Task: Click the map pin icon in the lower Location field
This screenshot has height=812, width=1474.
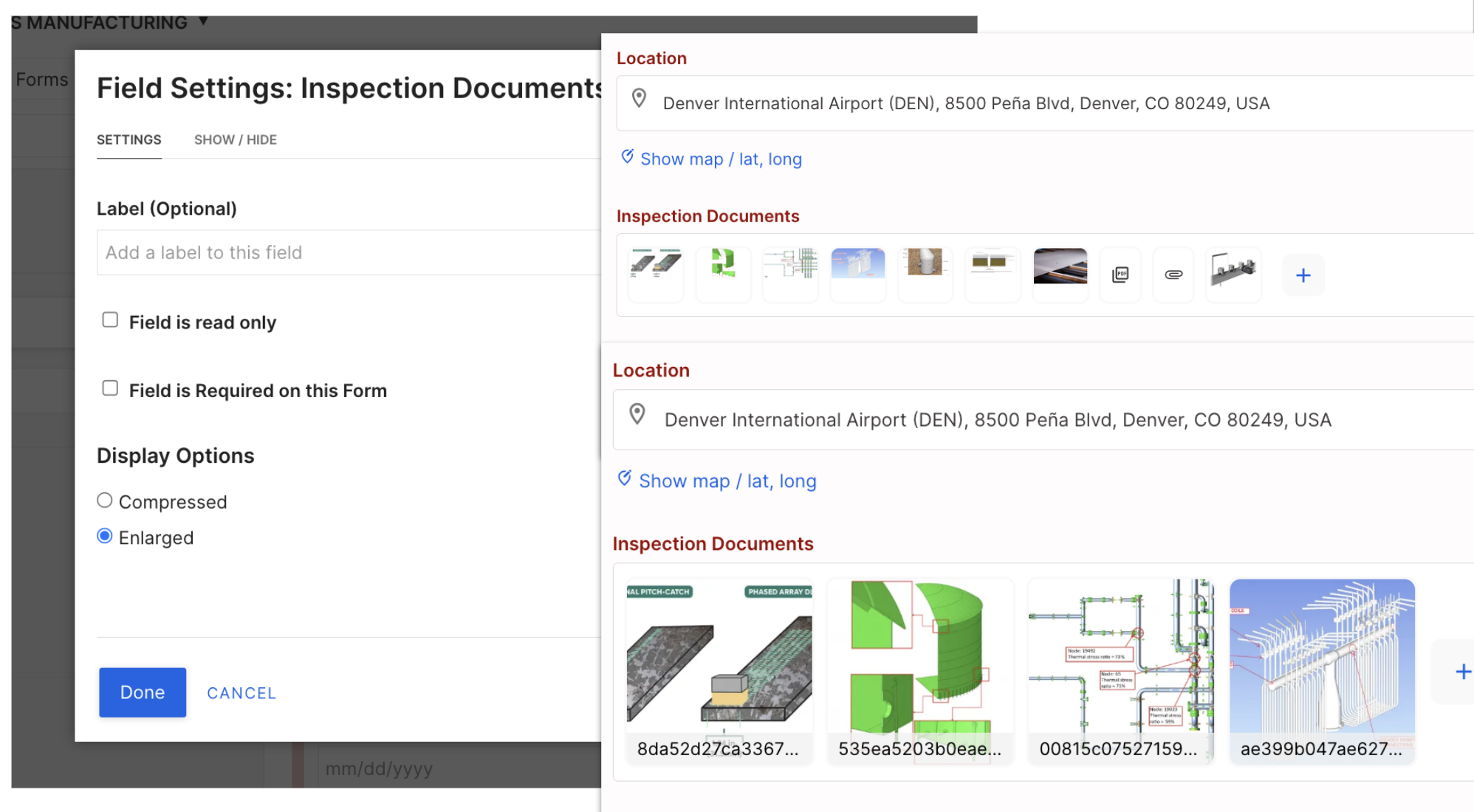Action: pyautogui.click(x=637, y=414)
